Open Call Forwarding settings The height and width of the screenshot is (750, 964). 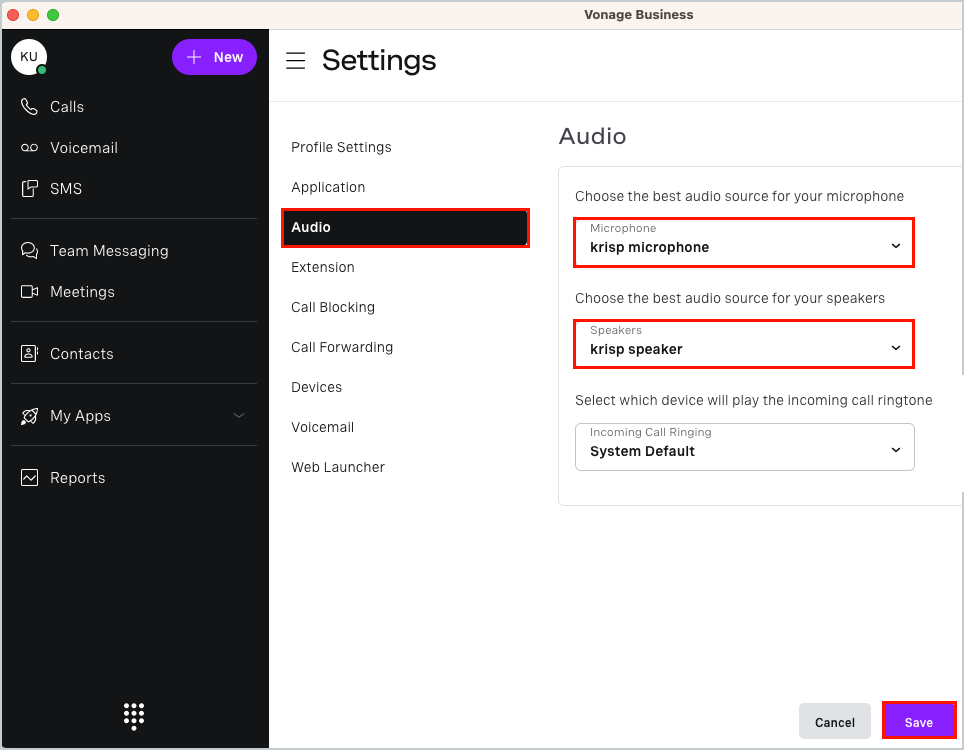[x=342, y=347]
